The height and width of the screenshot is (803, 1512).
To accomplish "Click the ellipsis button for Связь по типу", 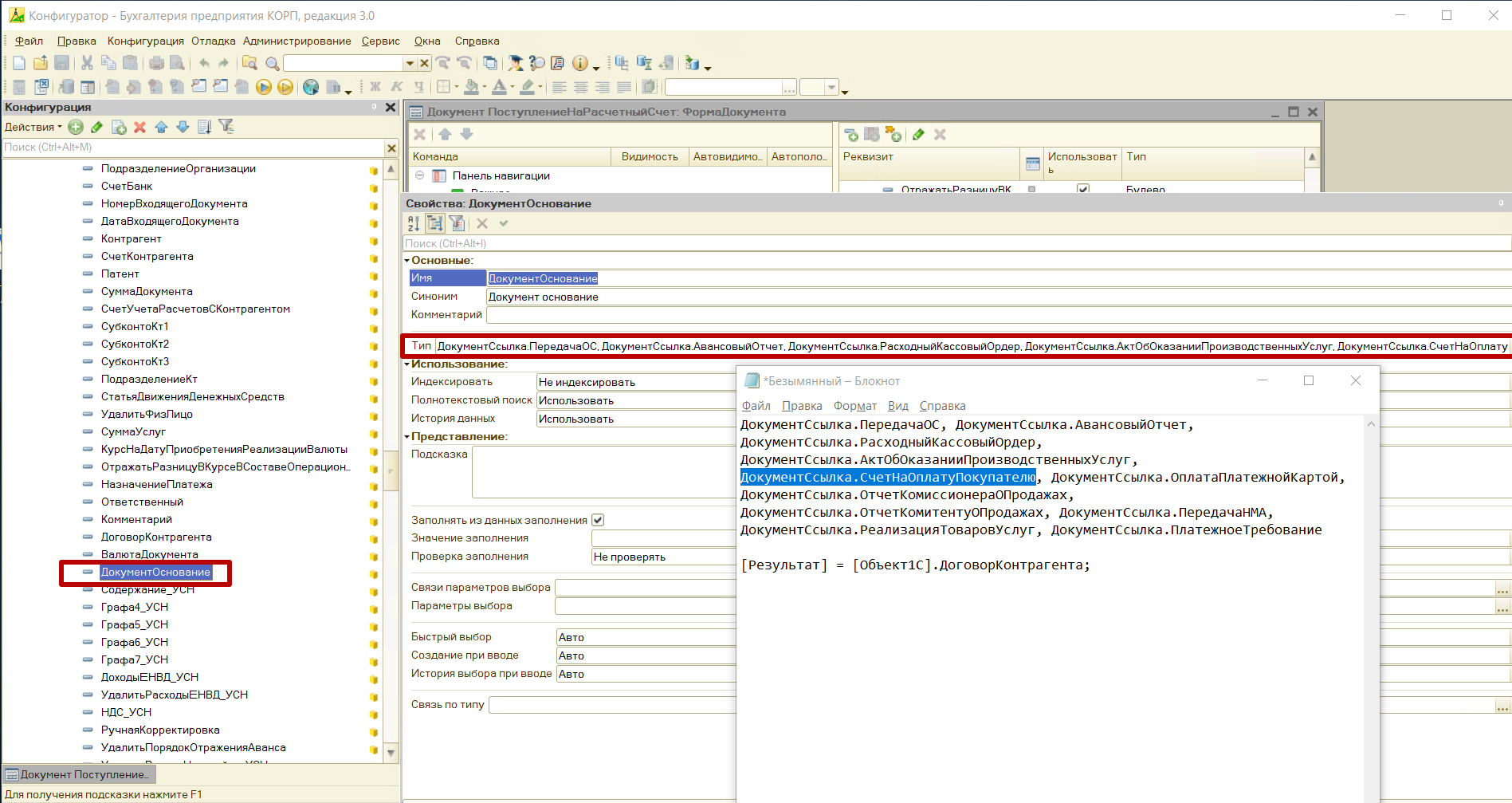I will point(1502,705).
